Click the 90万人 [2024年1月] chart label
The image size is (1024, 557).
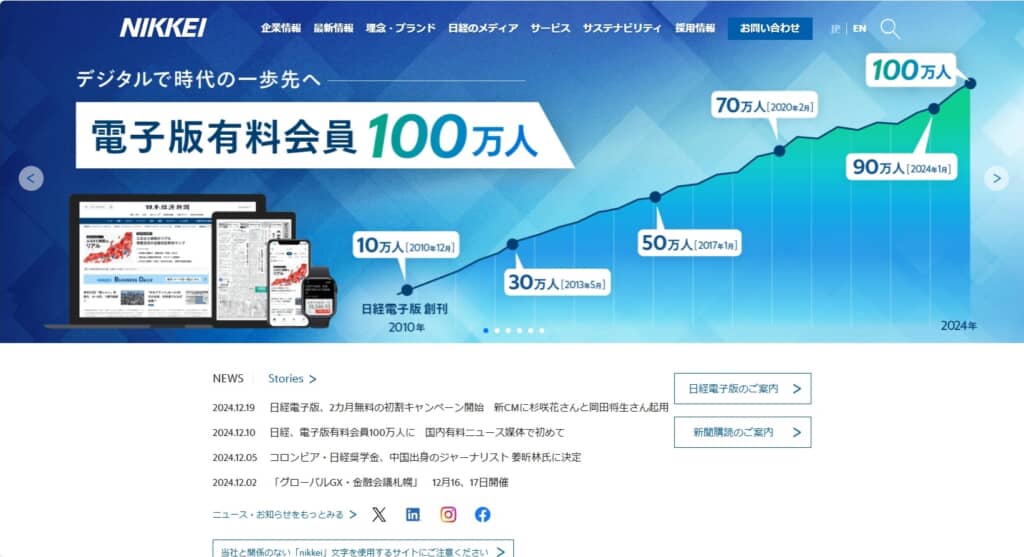pyautogui.click(x=901, y=167)
